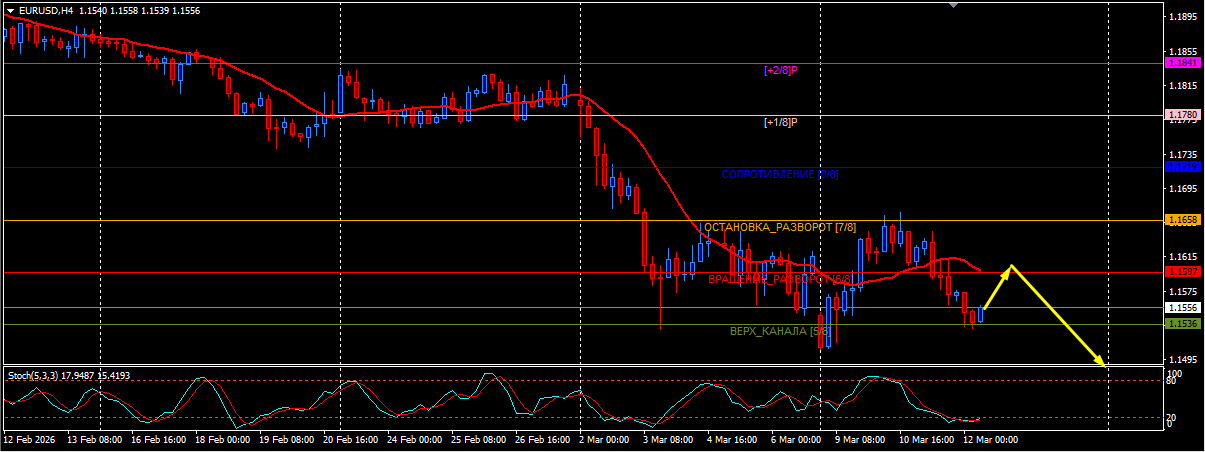Click the red 1.1597 price tag
1205x452 pixels.
[x=1183, y=271]
